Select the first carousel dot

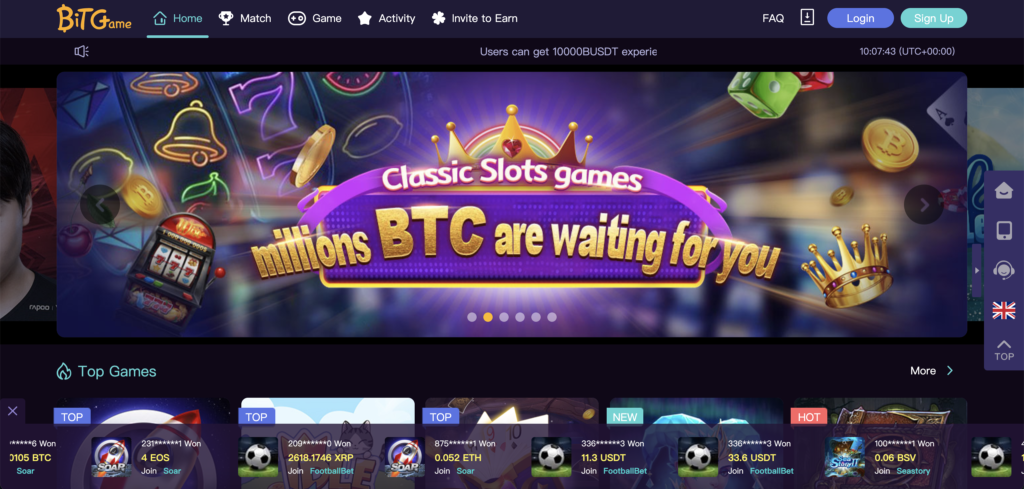tap(472, 317)
